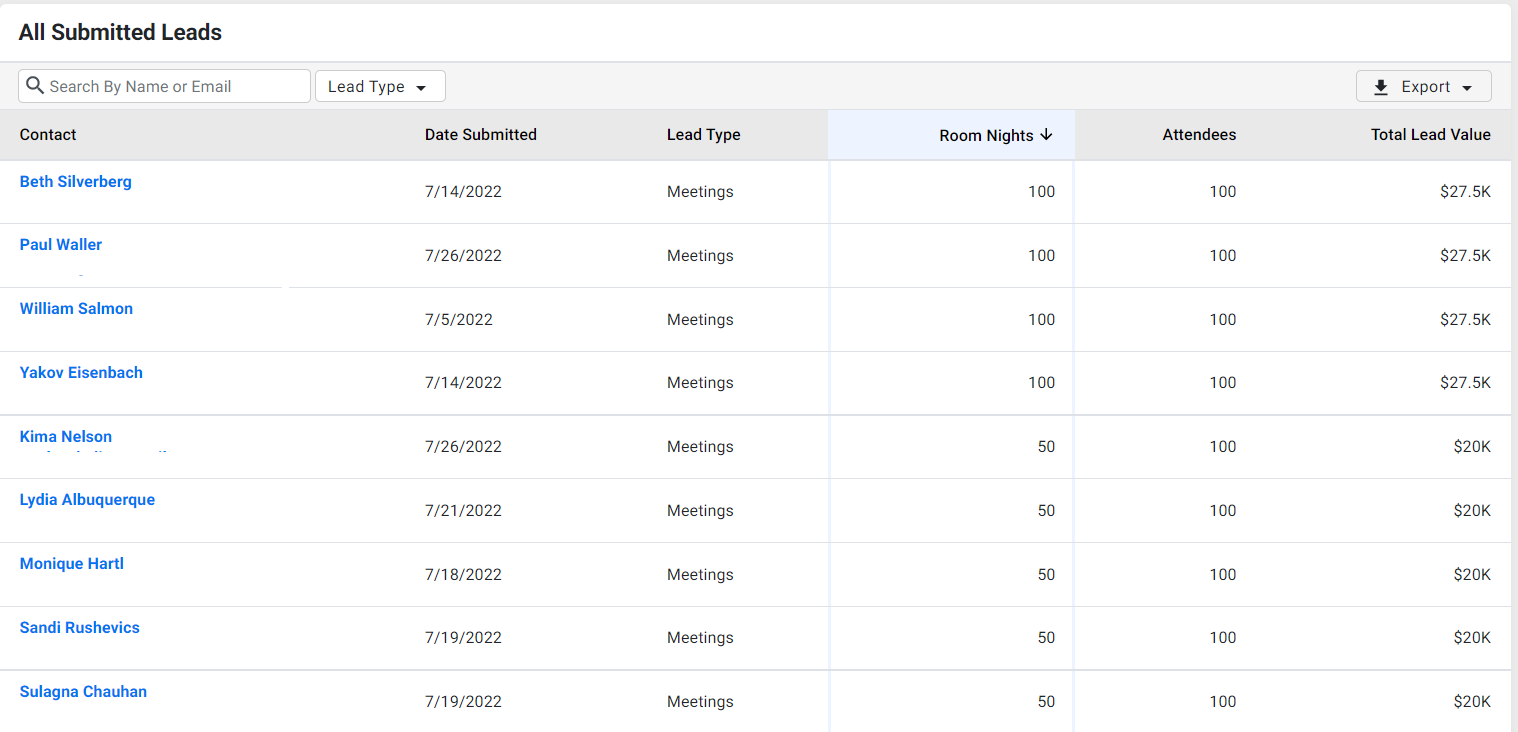Click the Export download arrow icon
Image resolution: width=1518 pixels, height=732 pixels.
pyautogui.click(x=1381, y=87)
